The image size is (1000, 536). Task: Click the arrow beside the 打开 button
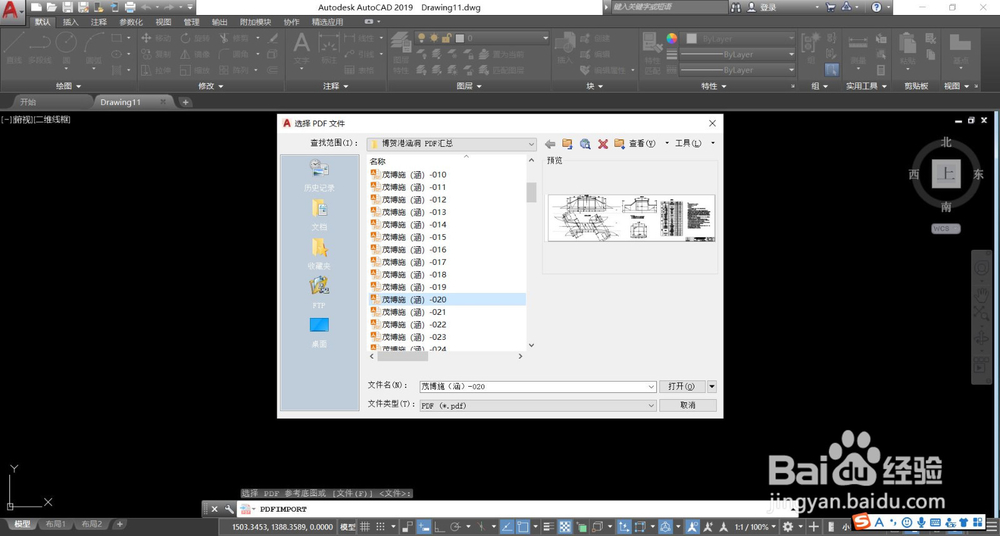[x=712, y=387]
